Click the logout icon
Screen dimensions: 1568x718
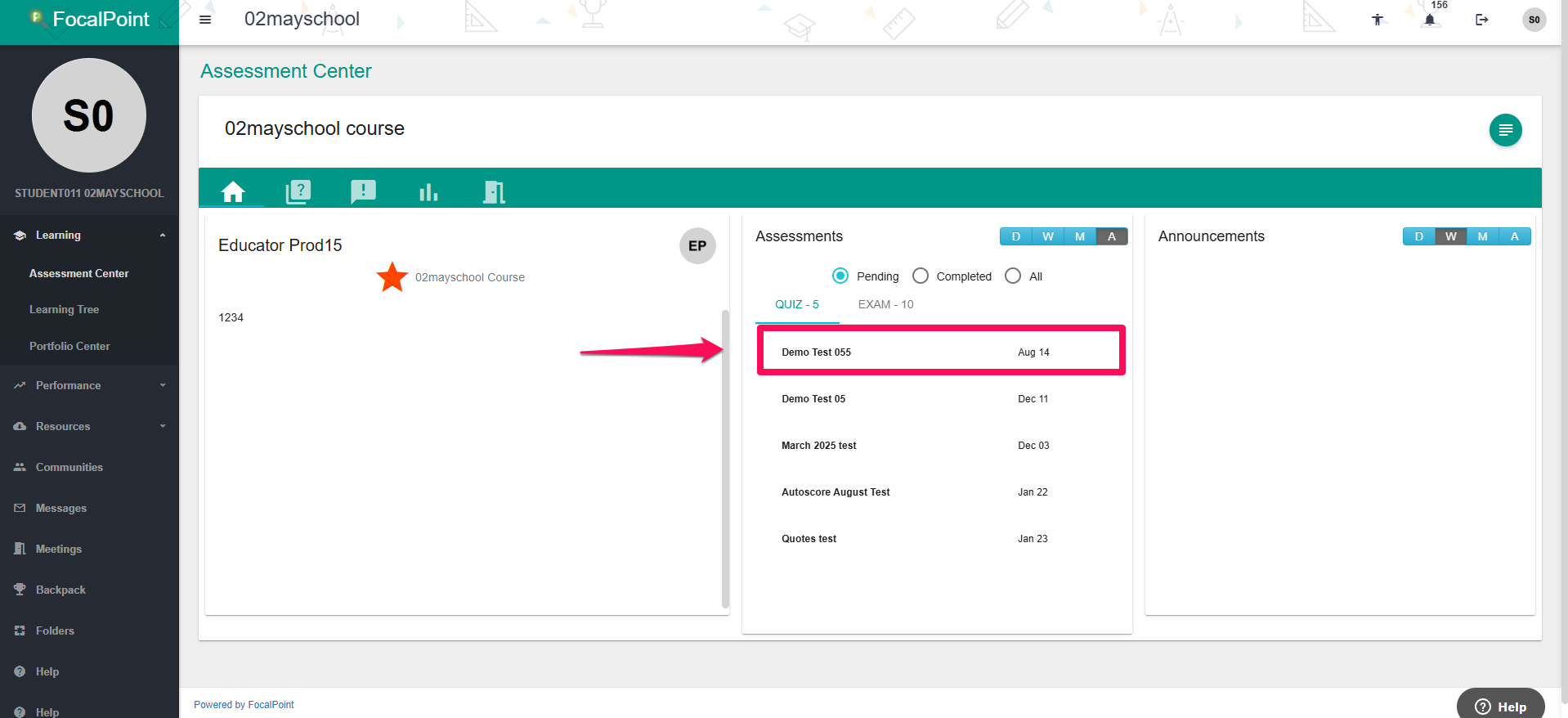1482,20
